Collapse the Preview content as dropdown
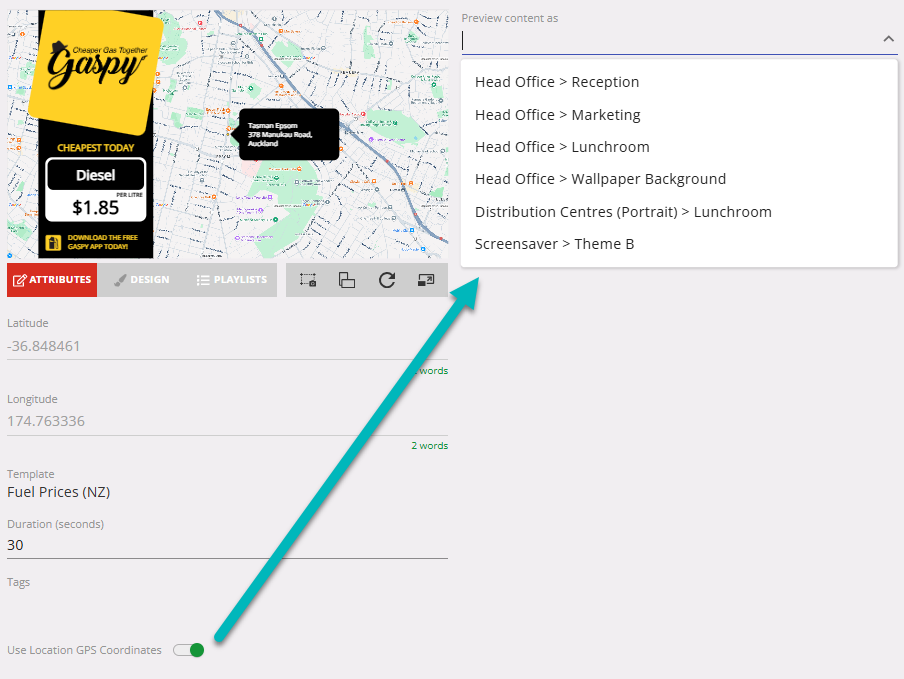Viewport: 904px width, 679px height. tap(888, 39)
